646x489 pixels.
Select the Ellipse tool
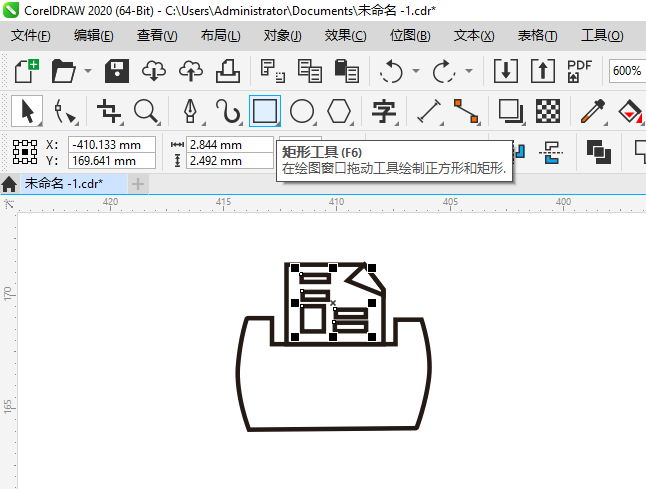302,111
